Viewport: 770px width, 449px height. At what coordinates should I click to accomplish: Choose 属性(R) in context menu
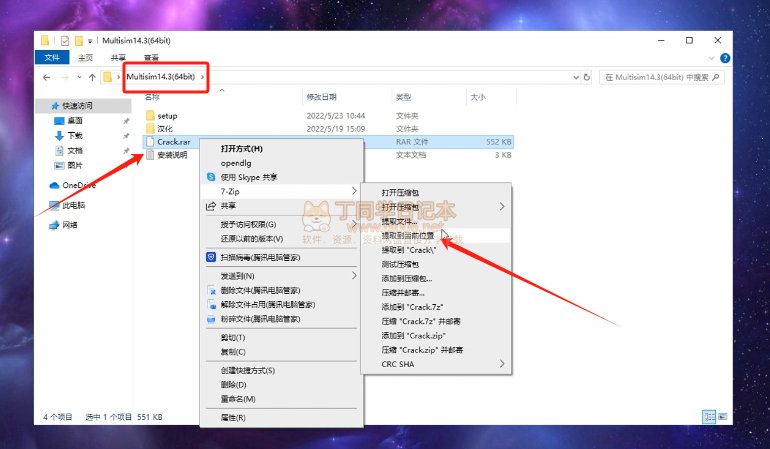pyautogui.click(x=233, y=418)
